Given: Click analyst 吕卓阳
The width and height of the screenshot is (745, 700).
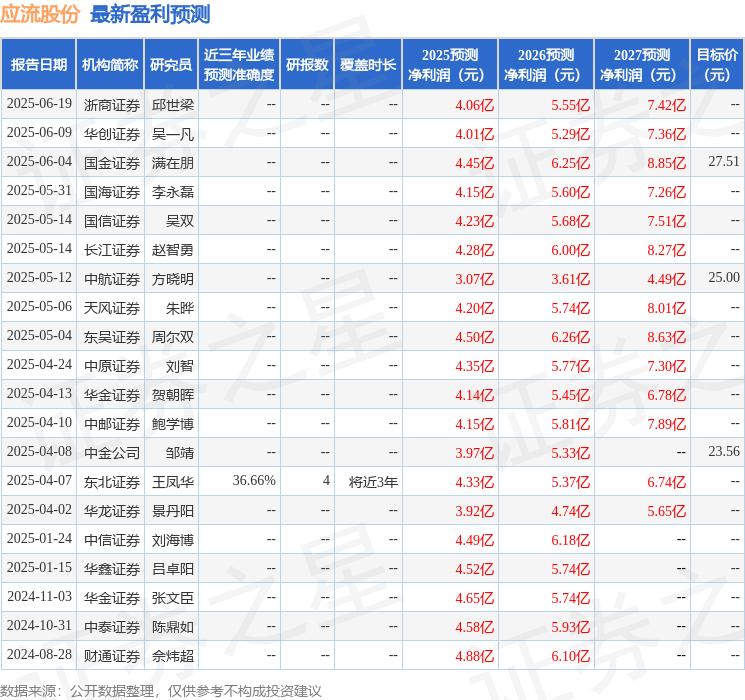Looking at the screenshot, I should pyautogui.click(x=173, y=569).
